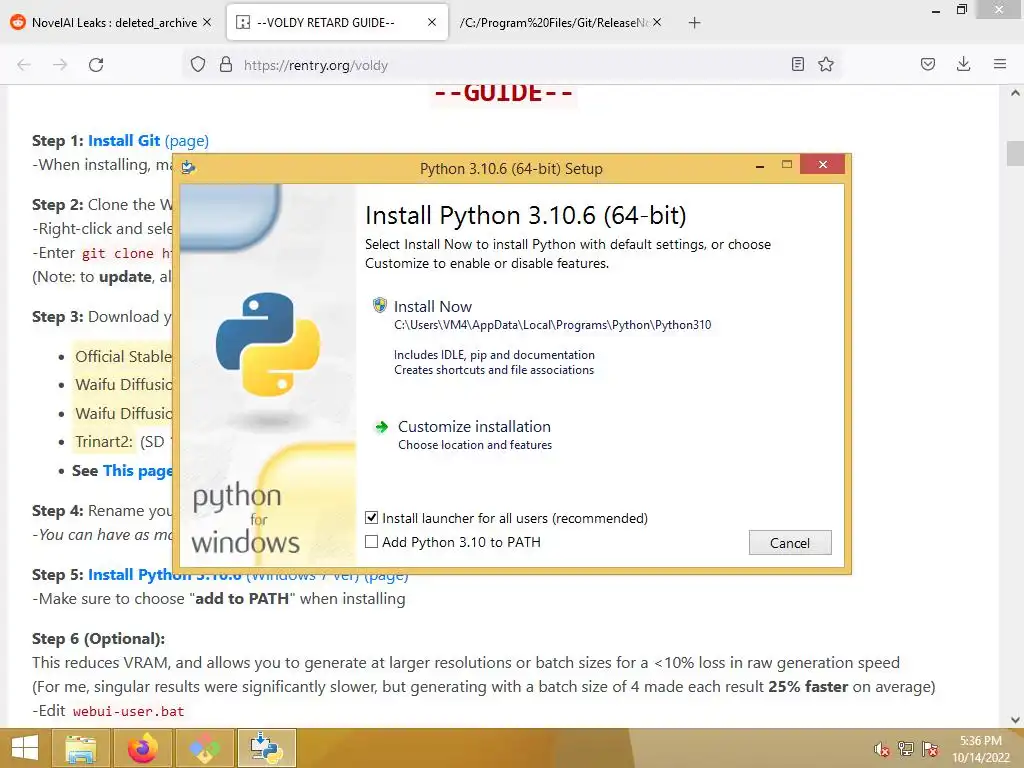This screenshot has height=768, width=1024.
Task: Minimize the Firefox window
Action: 936,10
